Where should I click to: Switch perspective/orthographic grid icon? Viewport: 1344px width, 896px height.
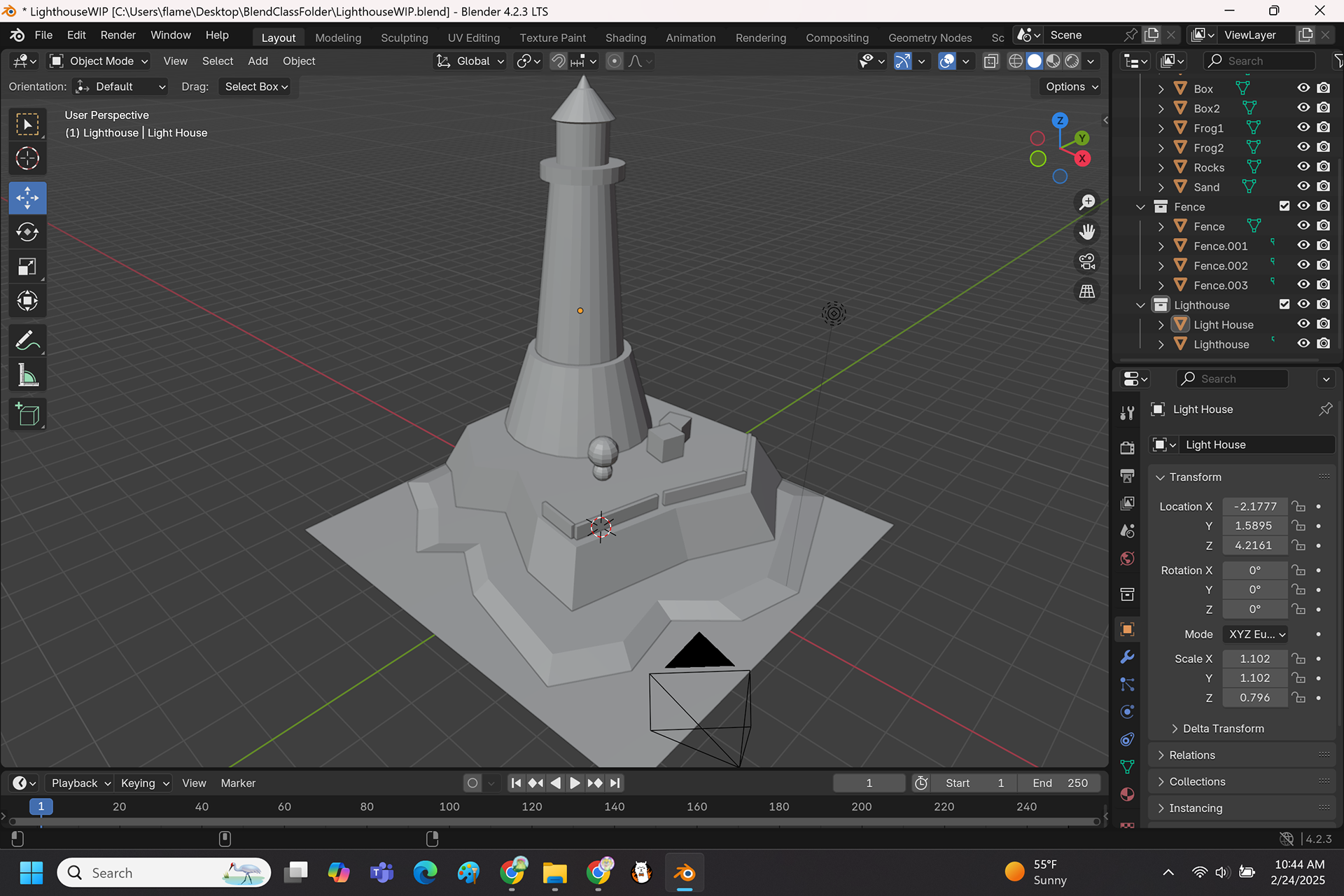1087,291
